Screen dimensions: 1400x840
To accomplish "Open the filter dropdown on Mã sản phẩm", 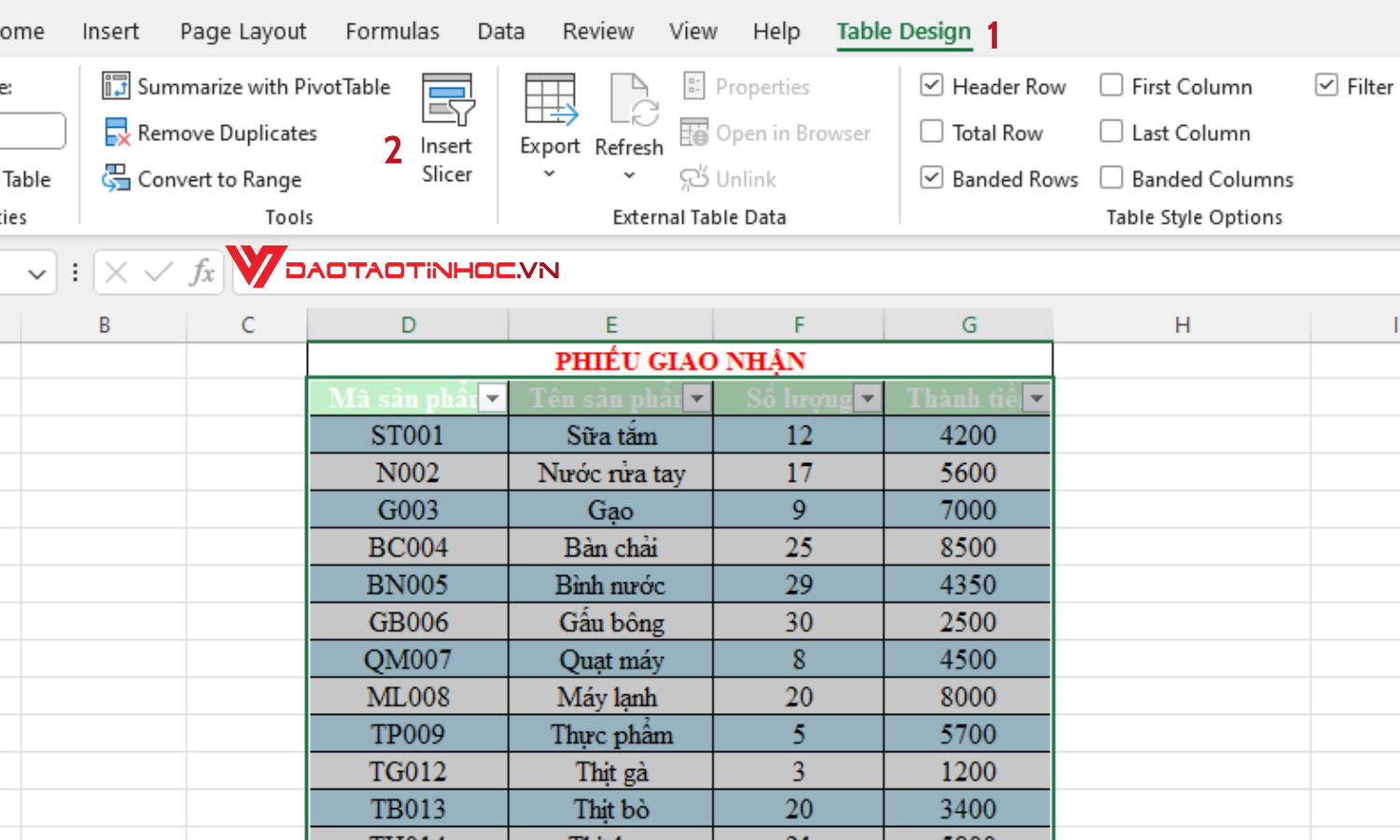I will click(492, 398).
